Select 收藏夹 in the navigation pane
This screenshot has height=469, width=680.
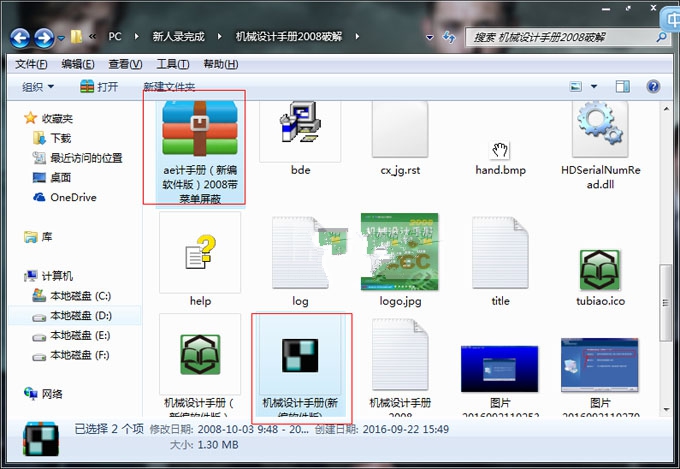click(57, 118)
